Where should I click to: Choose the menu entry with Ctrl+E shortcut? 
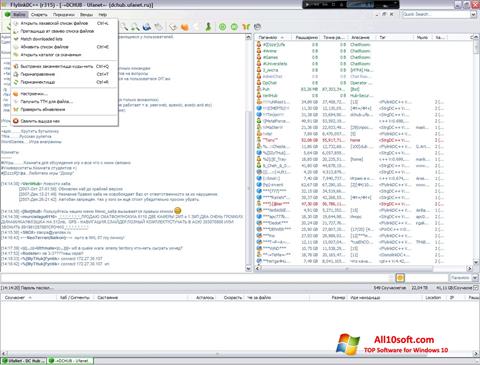click(64, 47)
